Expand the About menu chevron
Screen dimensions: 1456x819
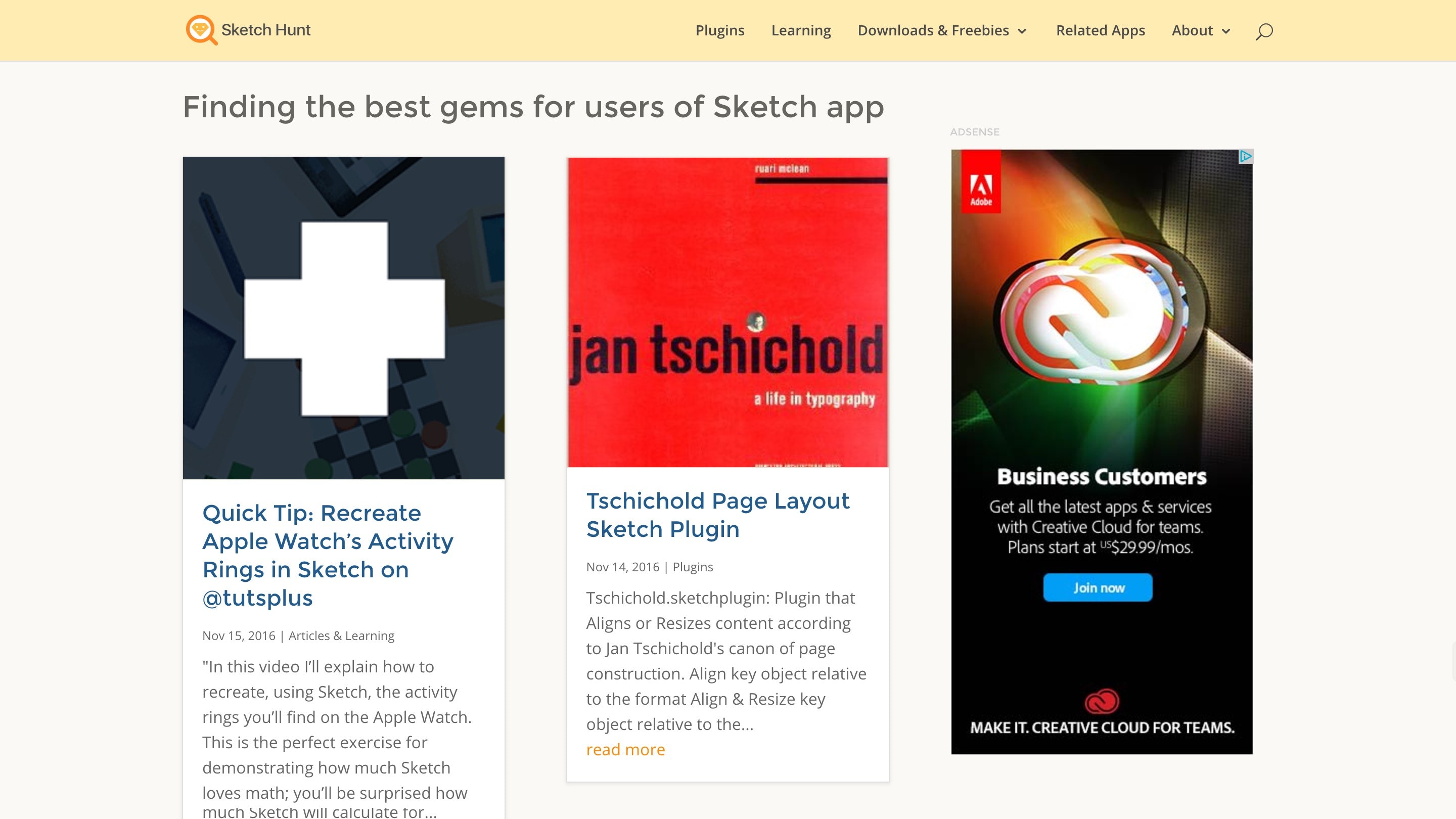[1226, 32]
